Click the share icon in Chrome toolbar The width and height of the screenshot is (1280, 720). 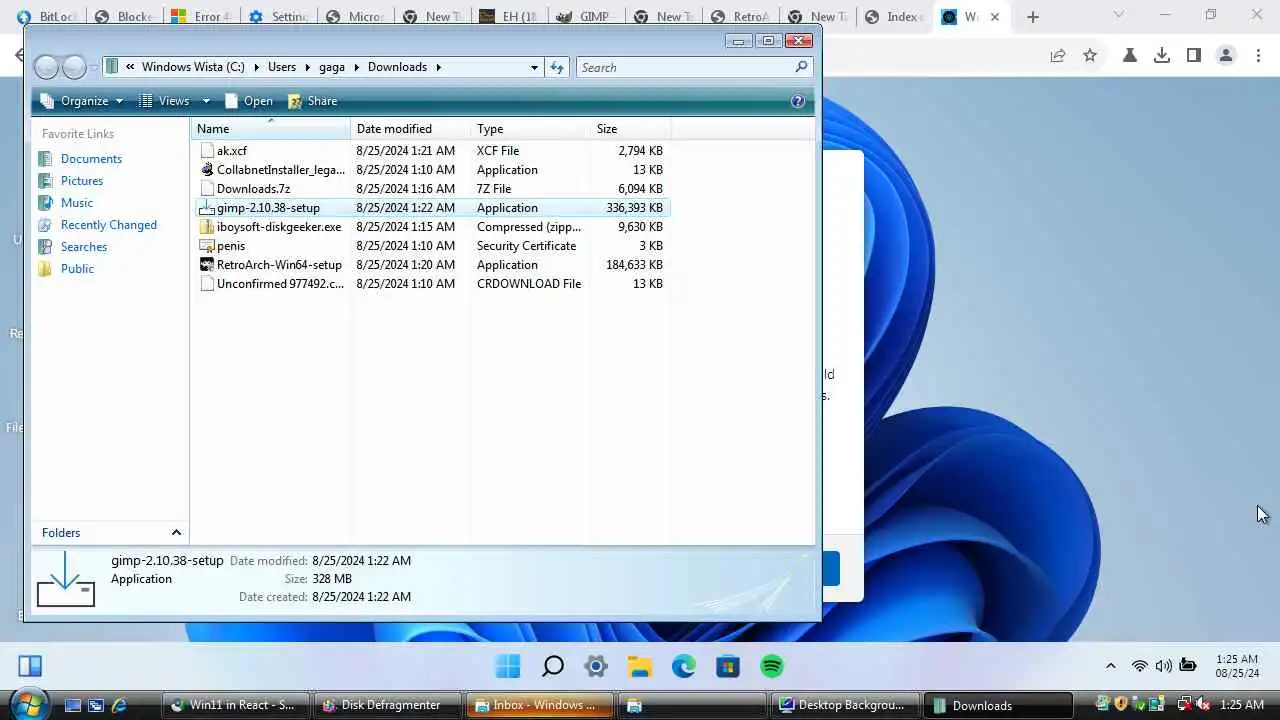tap(1058, 56)
